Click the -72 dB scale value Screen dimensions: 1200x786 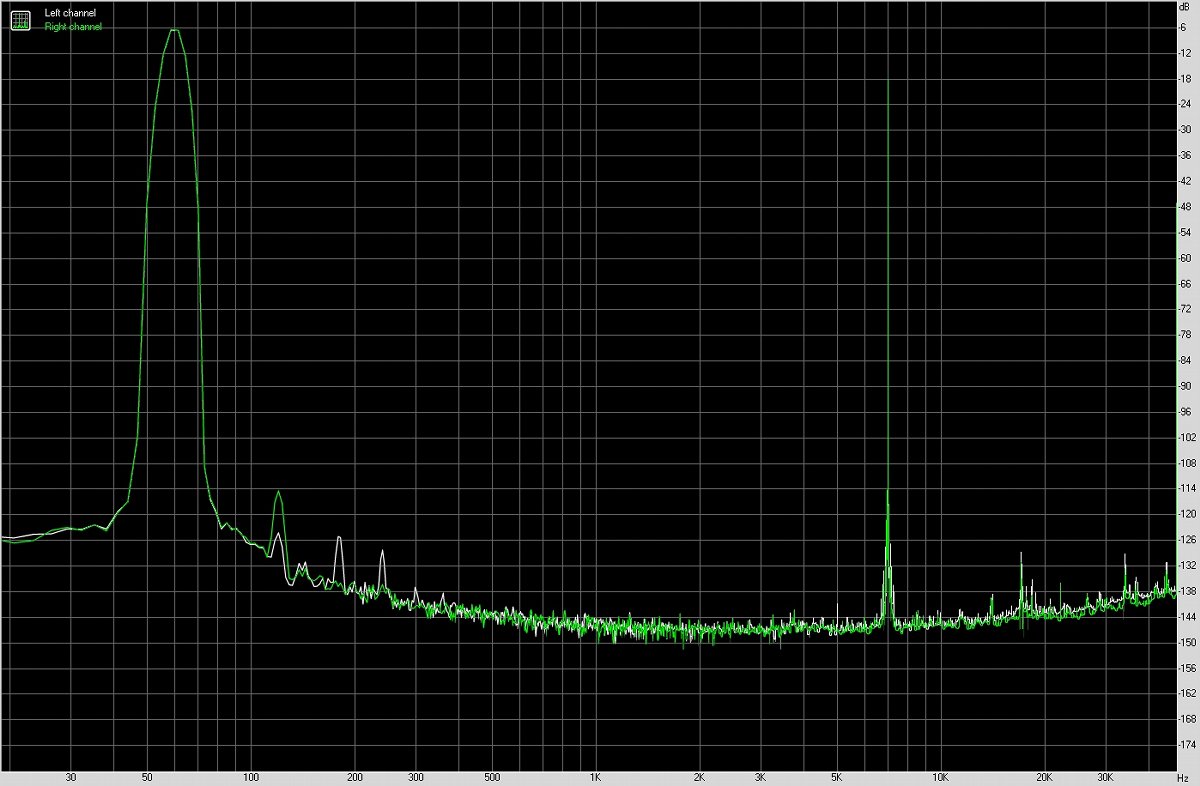1186,309
